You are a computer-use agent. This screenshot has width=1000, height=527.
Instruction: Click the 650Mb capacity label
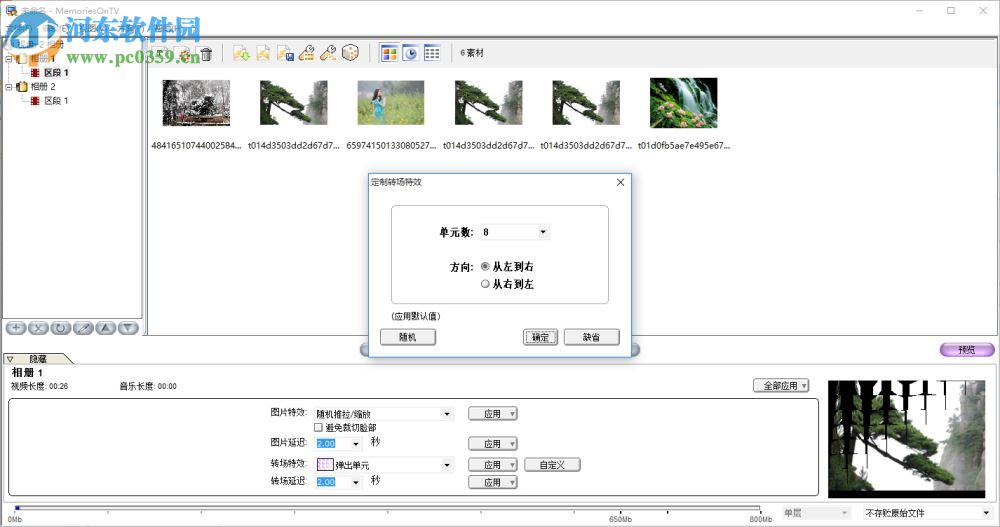pyautogui.click(x=621, y=519)
